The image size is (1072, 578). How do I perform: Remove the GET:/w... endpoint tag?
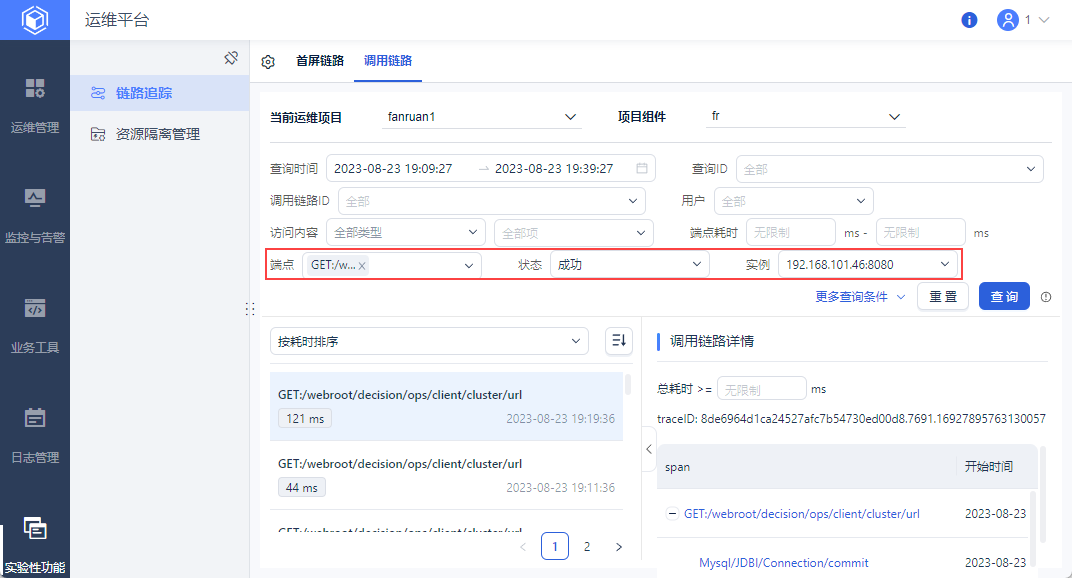362,265
